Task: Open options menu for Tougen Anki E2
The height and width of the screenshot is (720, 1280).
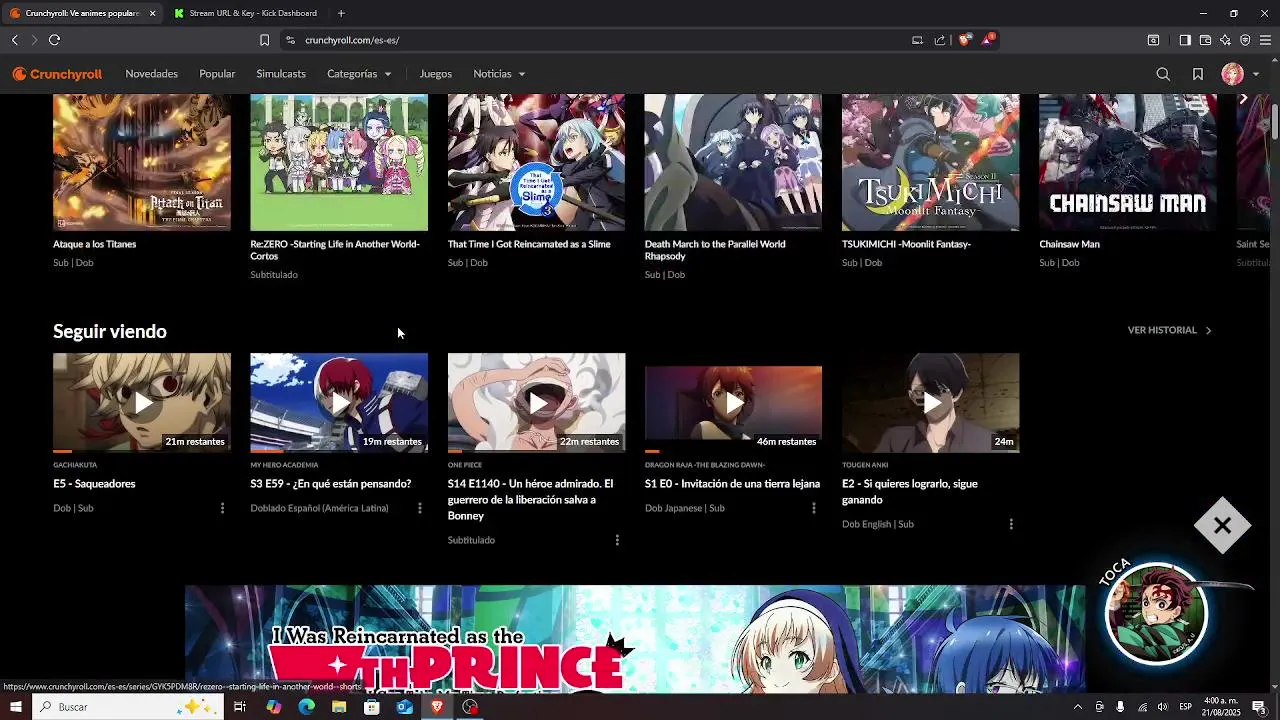Action: tap(1011, 524)
